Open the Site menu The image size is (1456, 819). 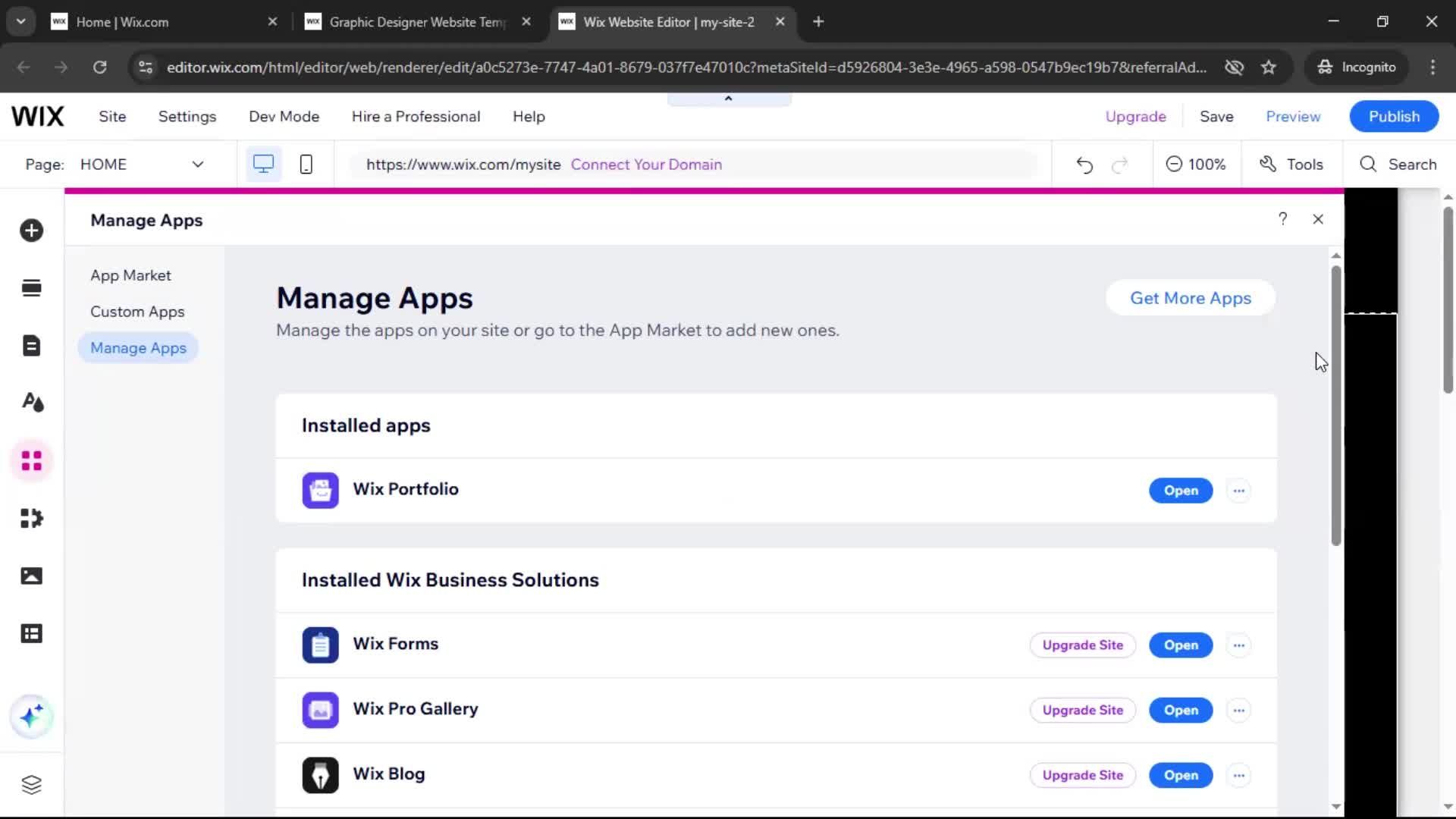click(x=112, y=117)
